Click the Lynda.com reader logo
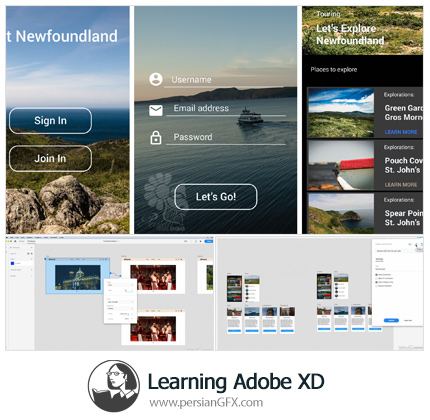This screenshot has width=430, height=420. point(114,386)
